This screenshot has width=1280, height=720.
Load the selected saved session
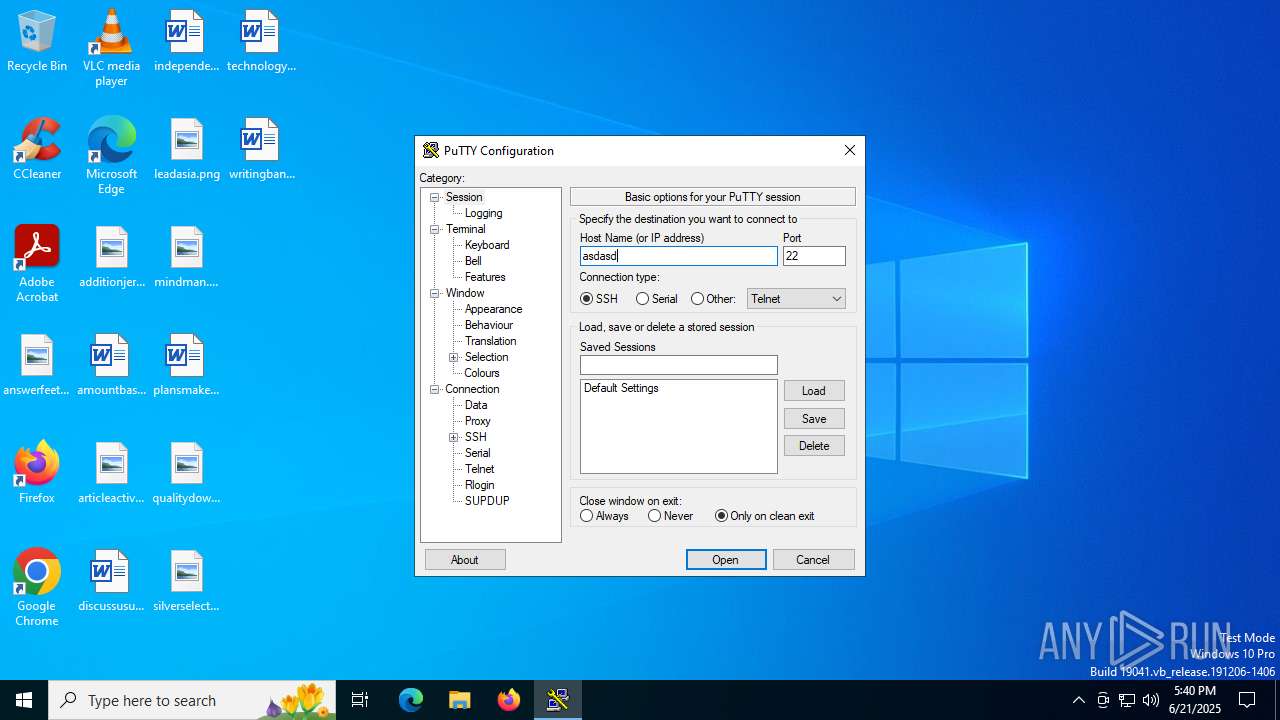(814, 391)
